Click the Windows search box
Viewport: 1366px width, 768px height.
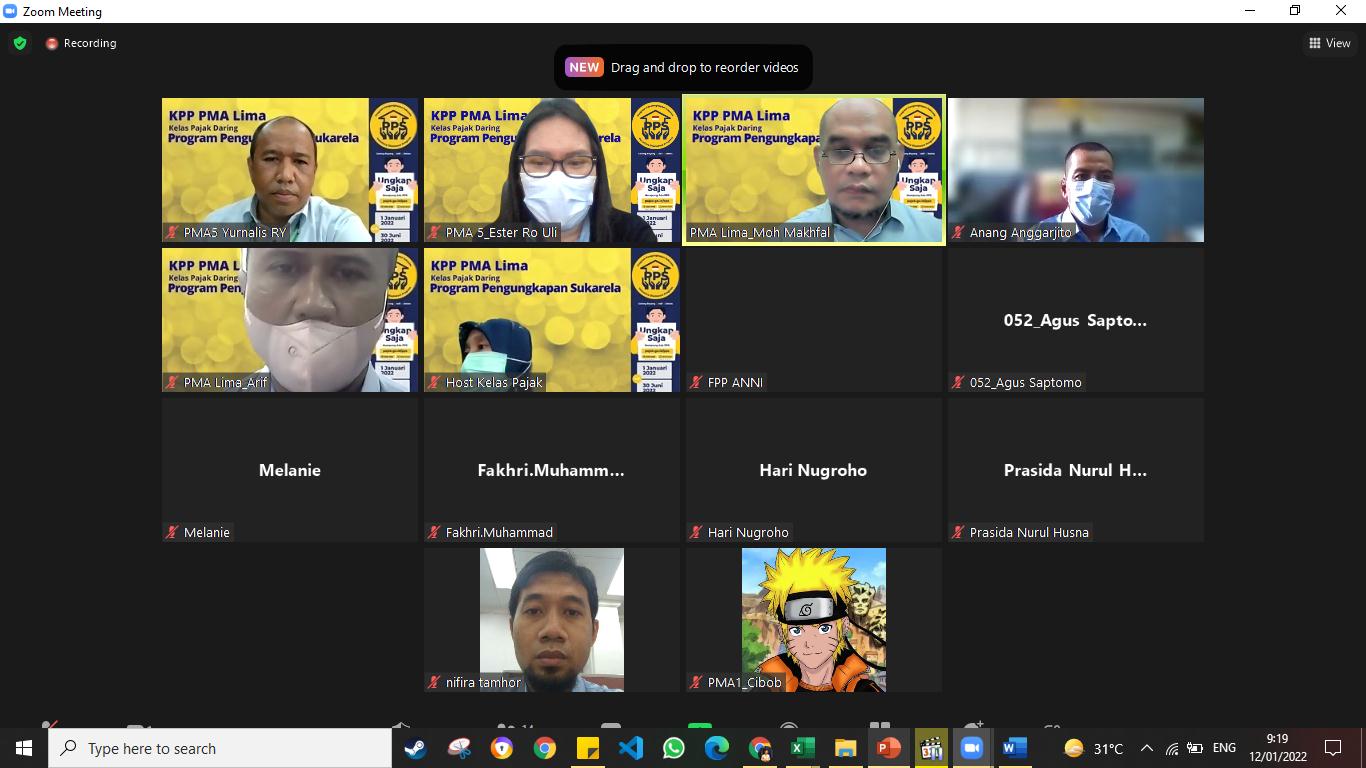(x=220, y=748)
